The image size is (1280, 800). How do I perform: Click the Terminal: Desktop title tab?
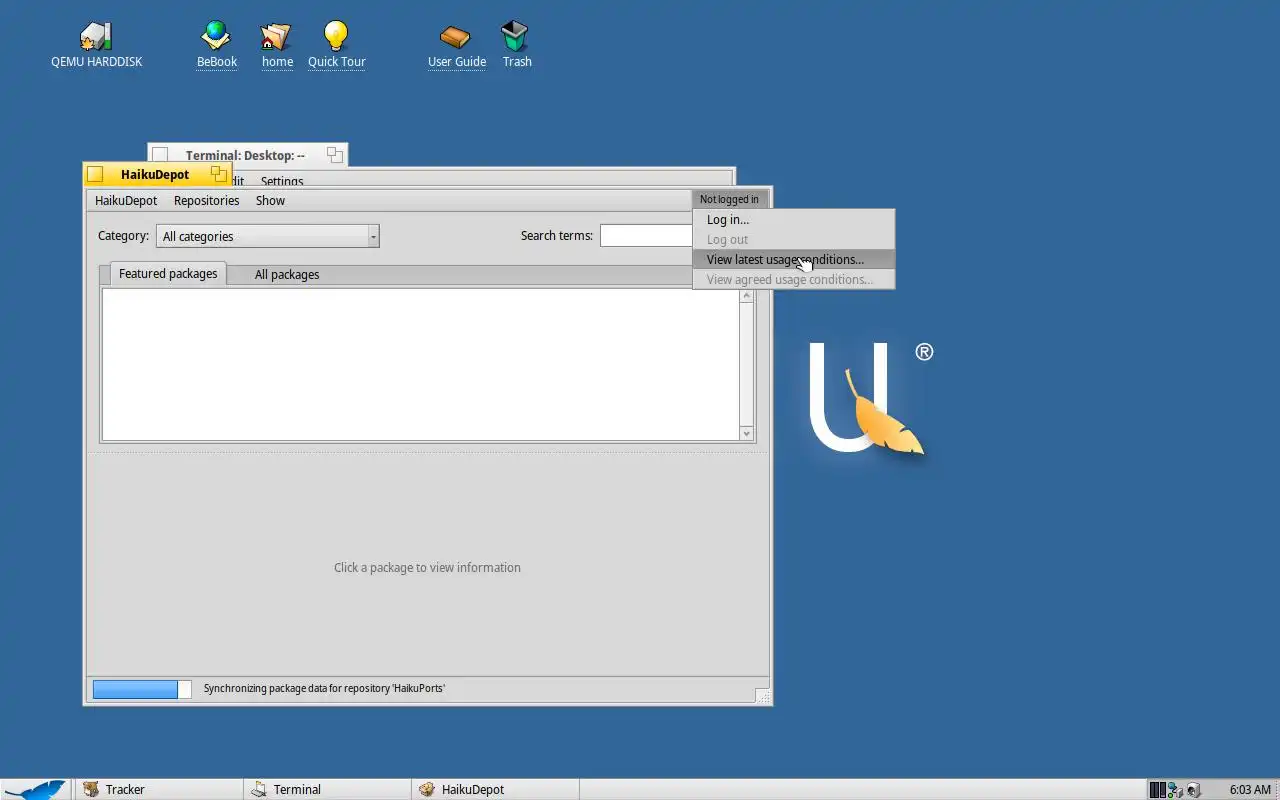(245, 155)
